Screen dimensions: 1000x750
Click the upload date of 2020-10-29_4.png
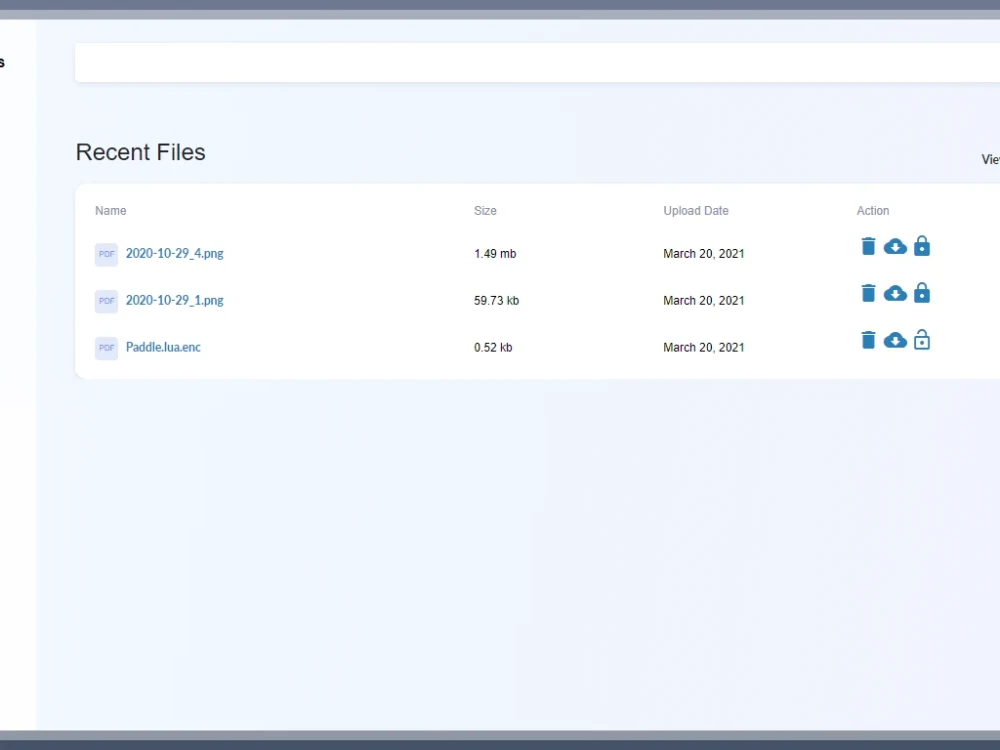pos(703,254)
